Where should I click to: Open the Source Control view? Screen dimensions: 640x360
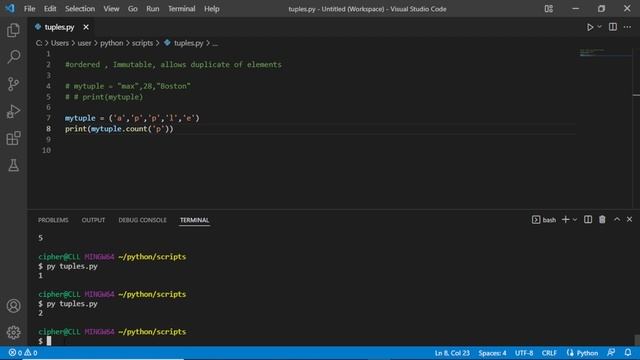[x=13, y=84]
